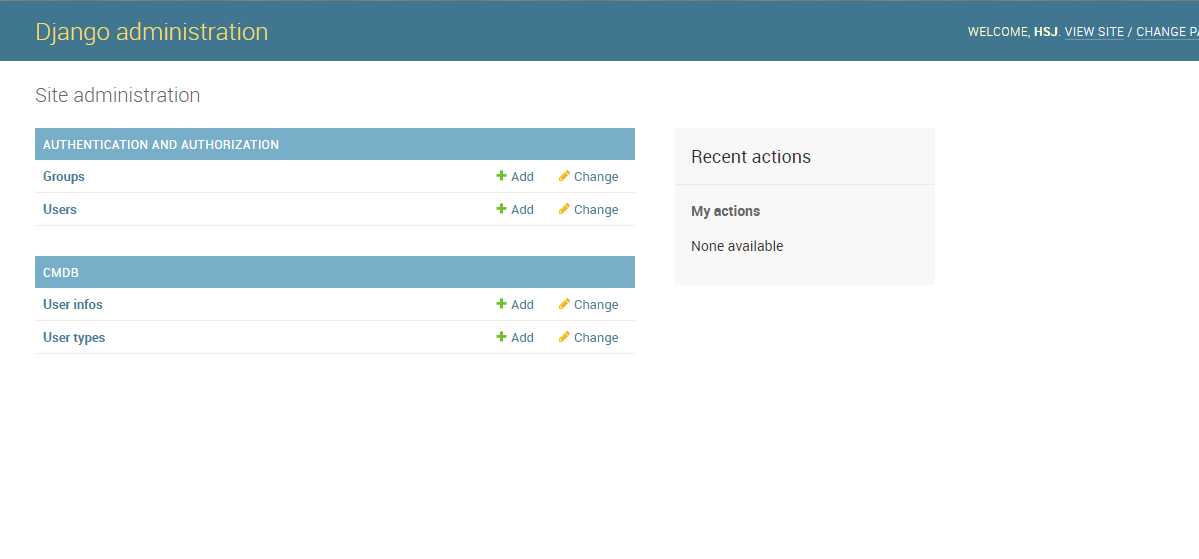This screenshot has width=1199, height=559.
Task: Click the HSJ username in header
Action: pyautogui.click(x=1045, y=32)
